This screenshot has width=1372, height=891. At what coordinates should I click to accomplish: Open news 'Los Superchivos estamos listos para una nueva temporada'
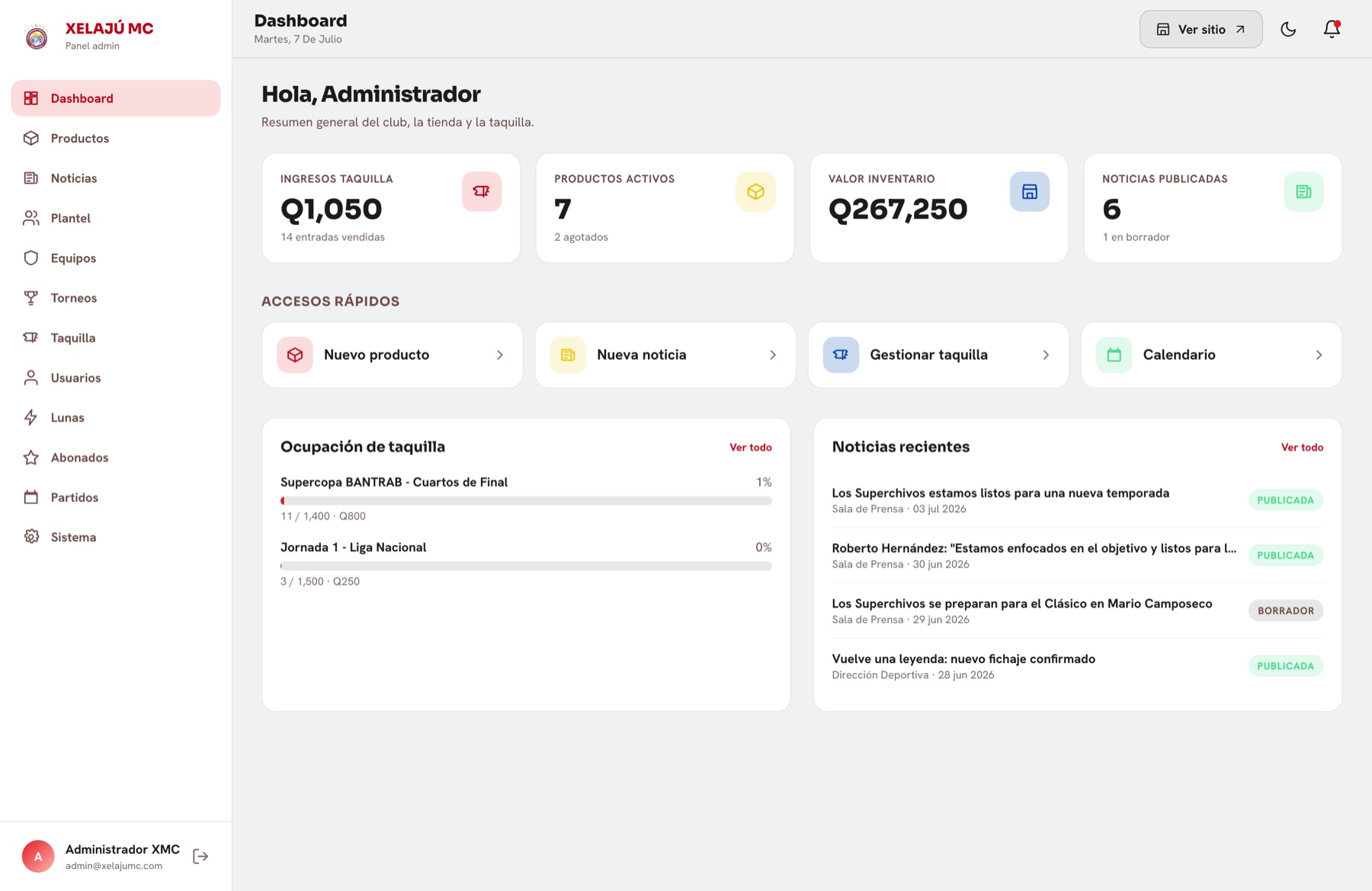1000,493
